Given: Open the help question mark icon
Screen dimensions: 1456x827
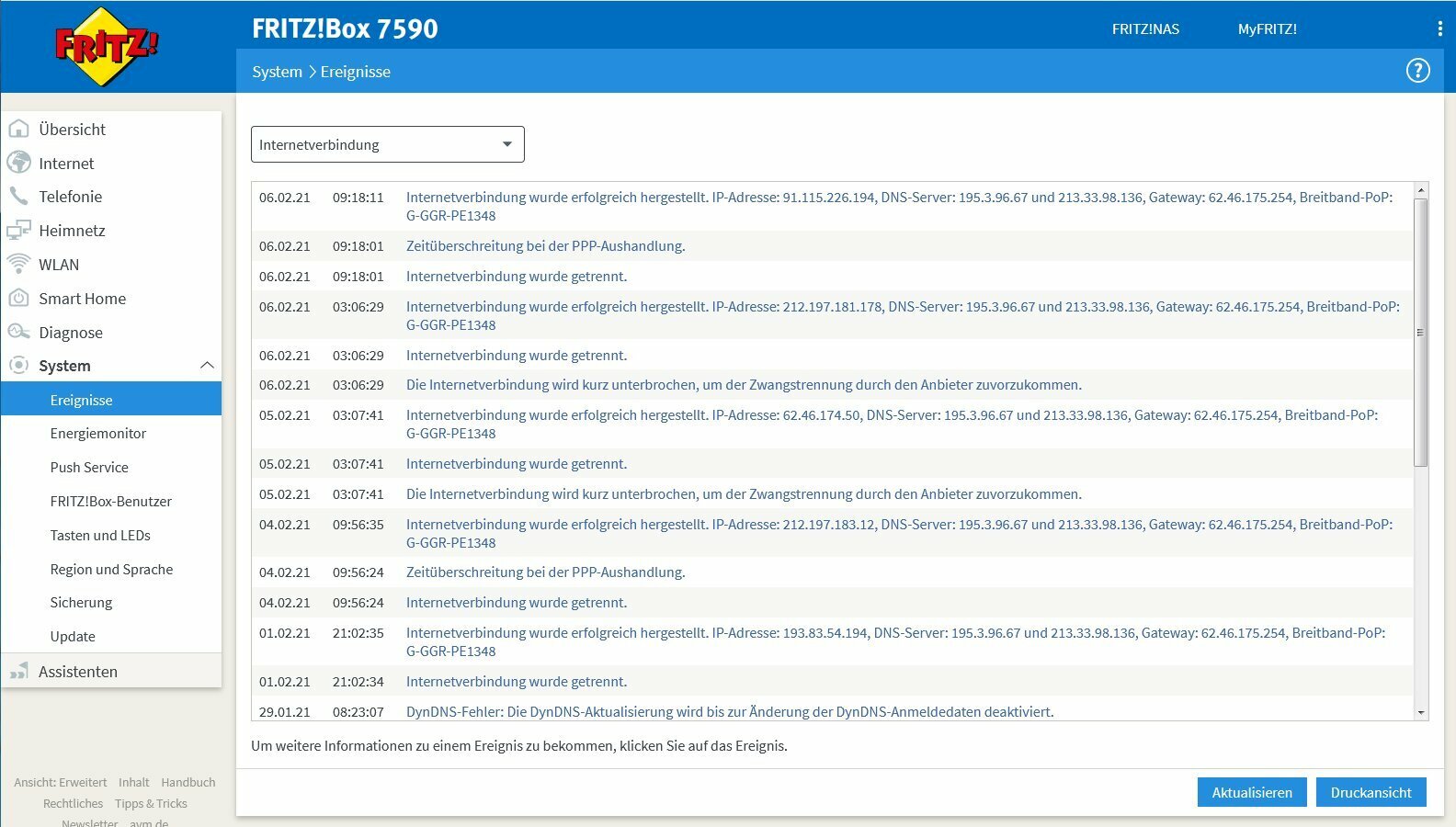Looking at the screenshot, I should click(1418, 71).
